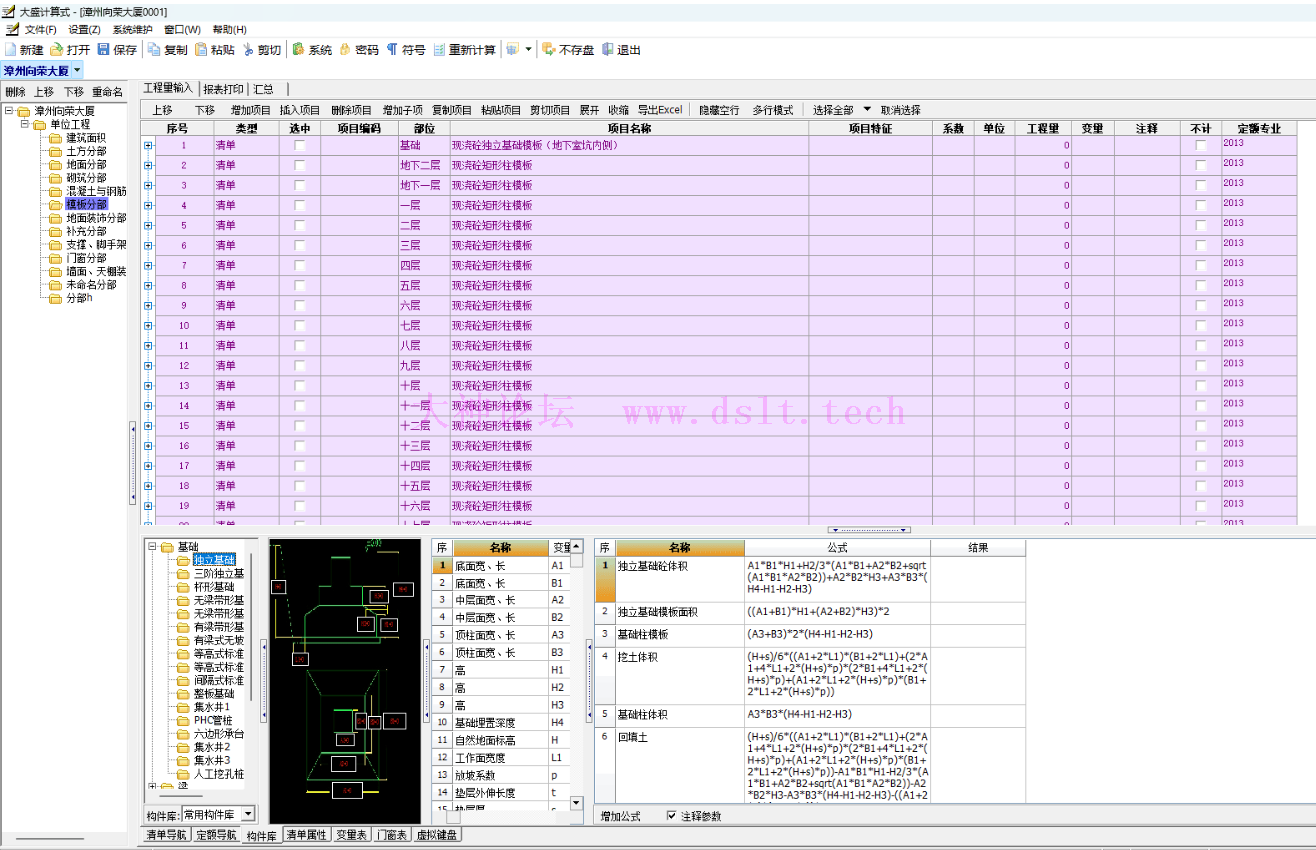Tick the 不计 checkbox in row 18
This screenshot has height=850, width=1316.
click(x=1201, y=485)
